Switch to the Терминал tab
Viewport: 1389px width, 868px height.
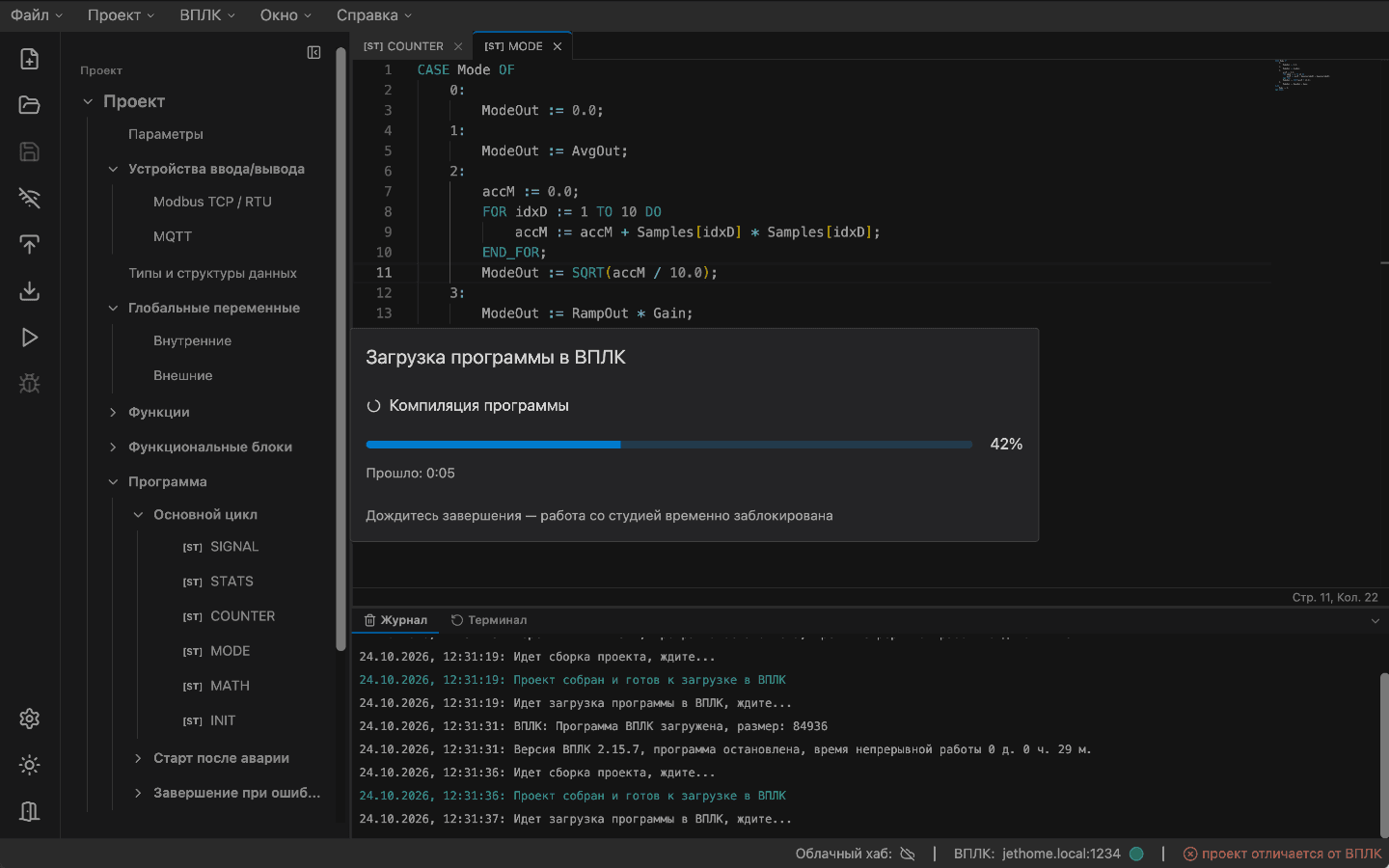[489, 620]
